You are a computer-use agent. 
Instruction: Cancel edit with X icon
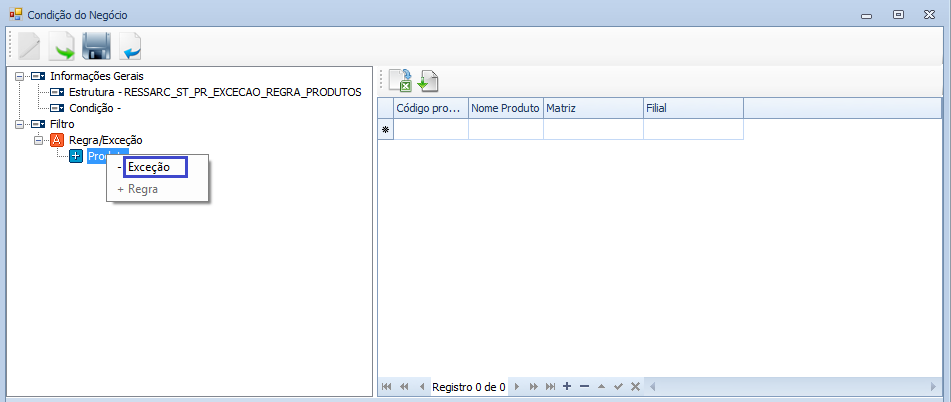[x=635, y=386]
